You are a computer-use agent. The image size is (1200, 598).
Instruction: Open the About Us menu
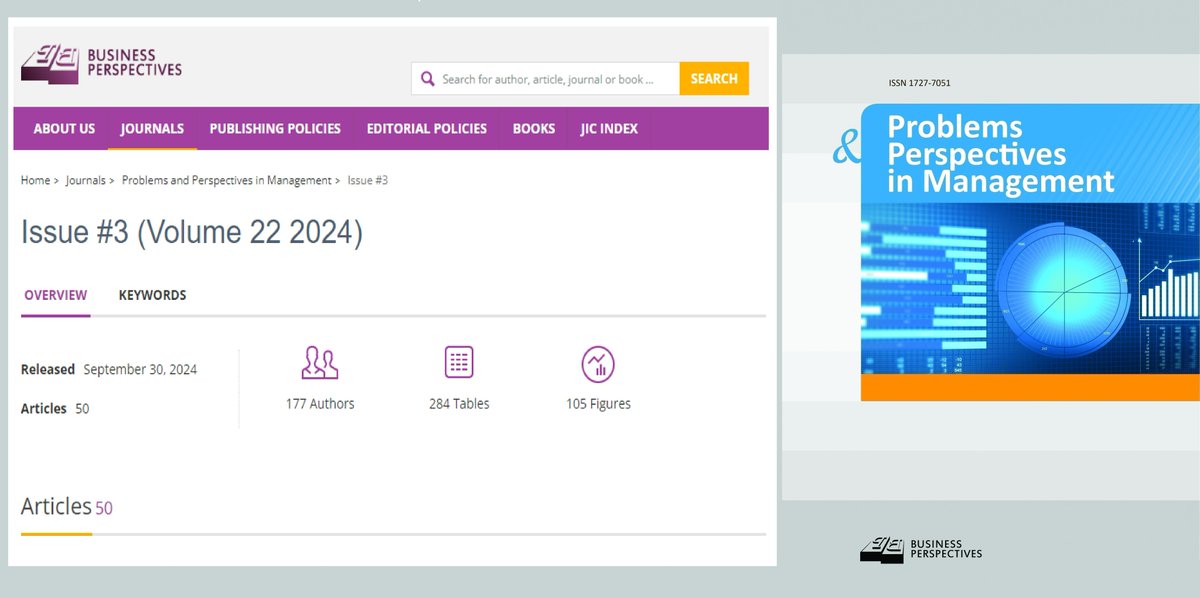click(x=64, y=129)
